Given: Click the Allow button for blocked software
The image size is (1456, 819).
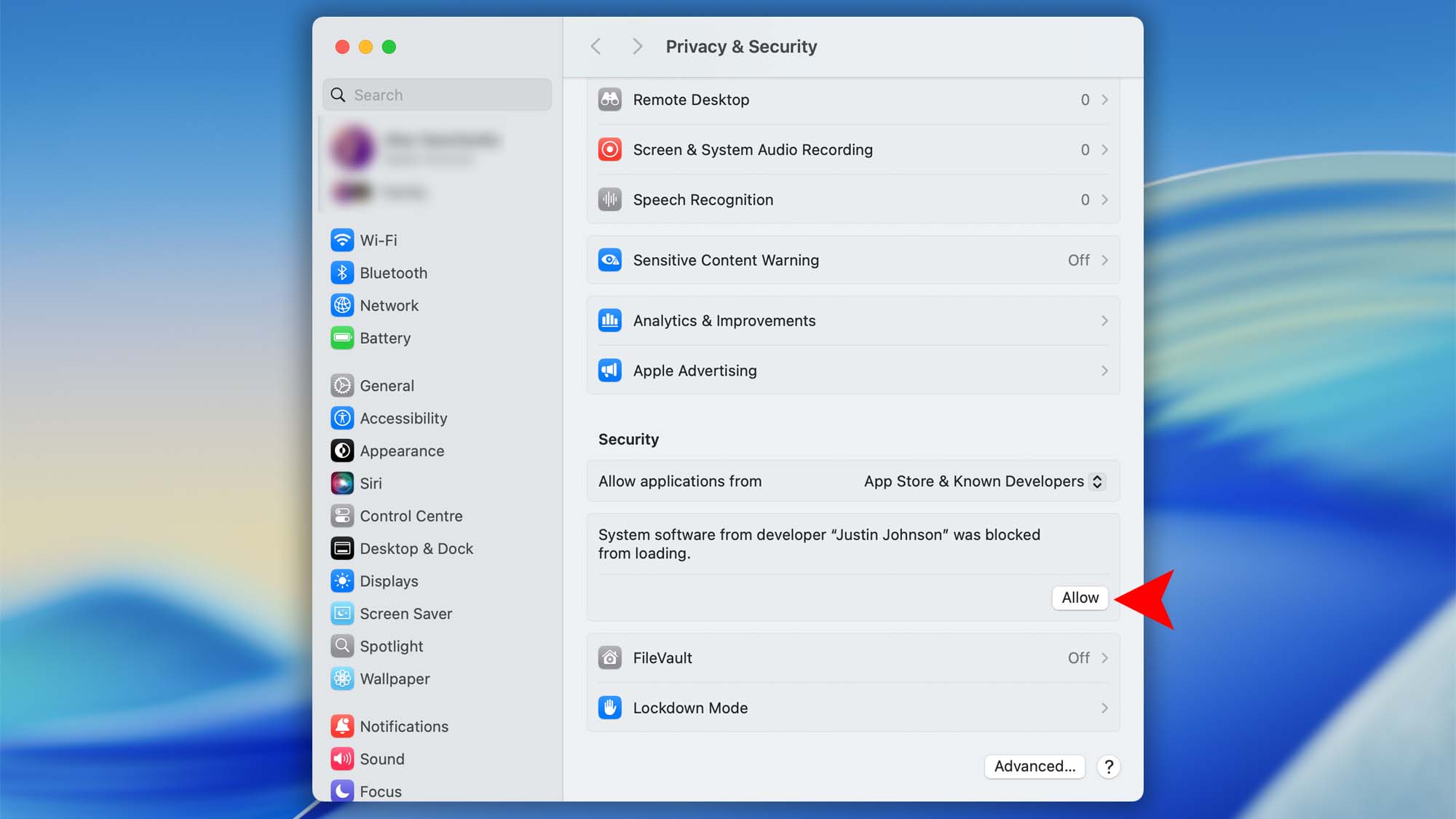Looking at the screenshot, I should (x=1080, y=598).
